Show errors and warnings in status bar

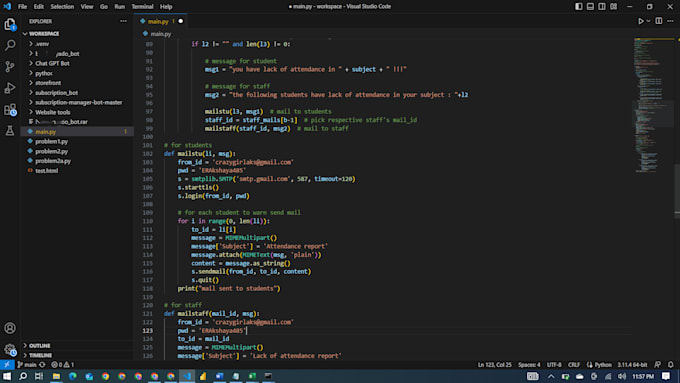coord(63,365)
